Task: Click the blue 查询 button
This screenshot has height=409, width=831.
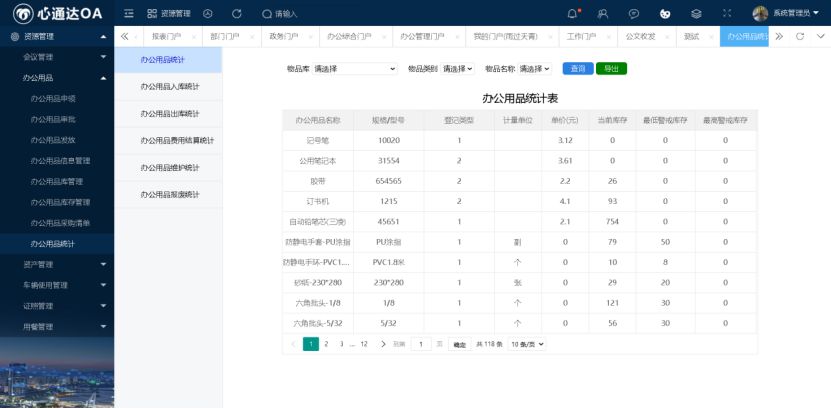Action: (x=576, y=69)
